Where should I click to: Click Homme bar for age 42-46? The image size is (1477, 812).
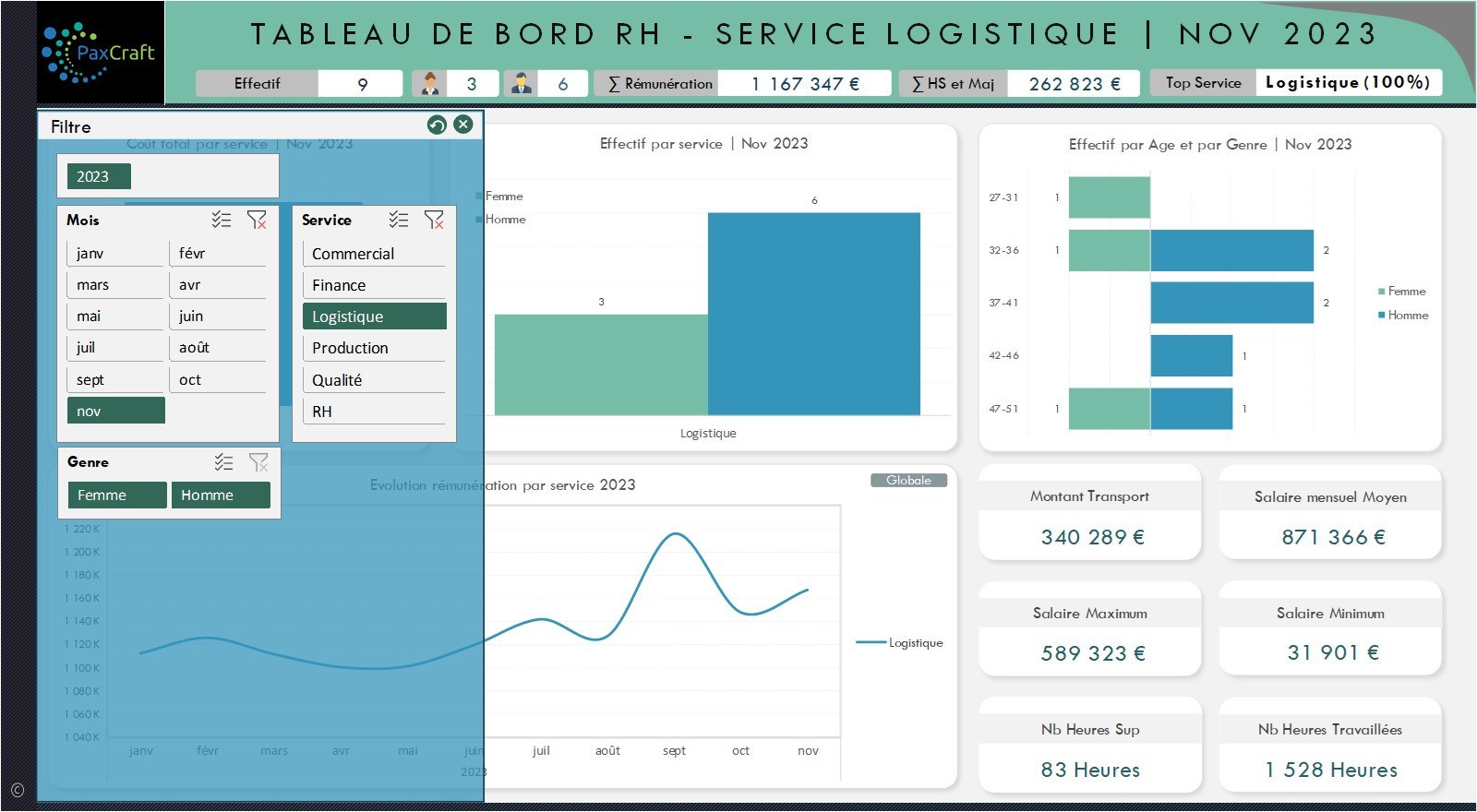1191,355
